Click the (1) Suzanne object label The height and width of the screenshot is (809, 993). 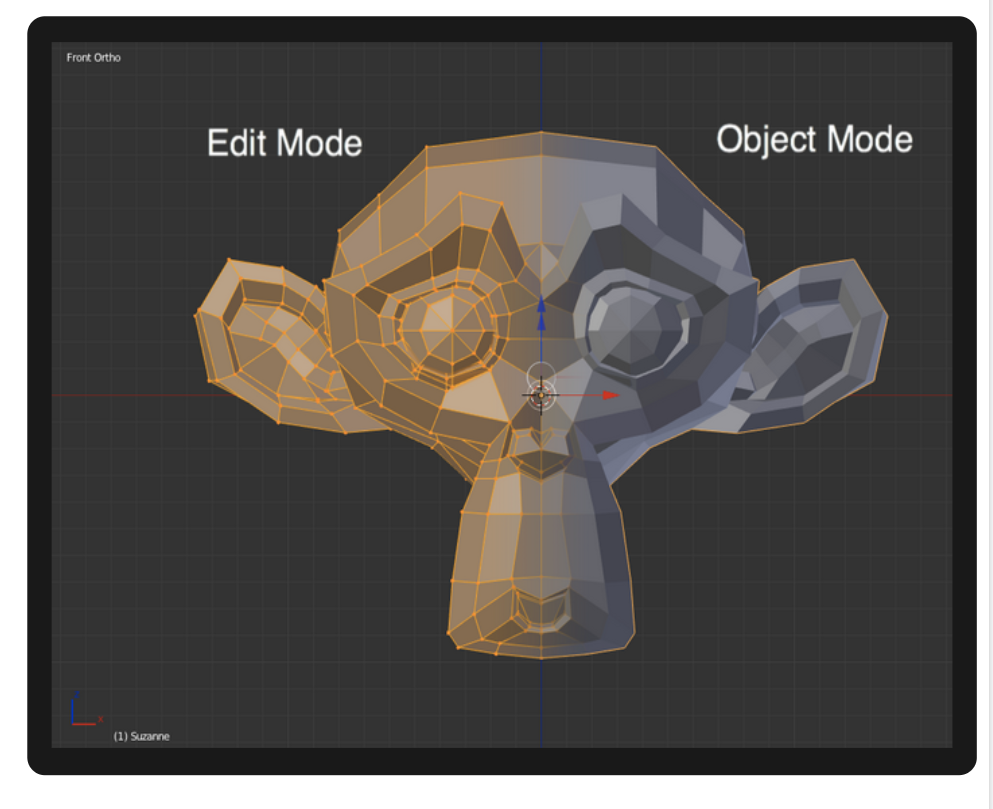(x=141, y=736)
